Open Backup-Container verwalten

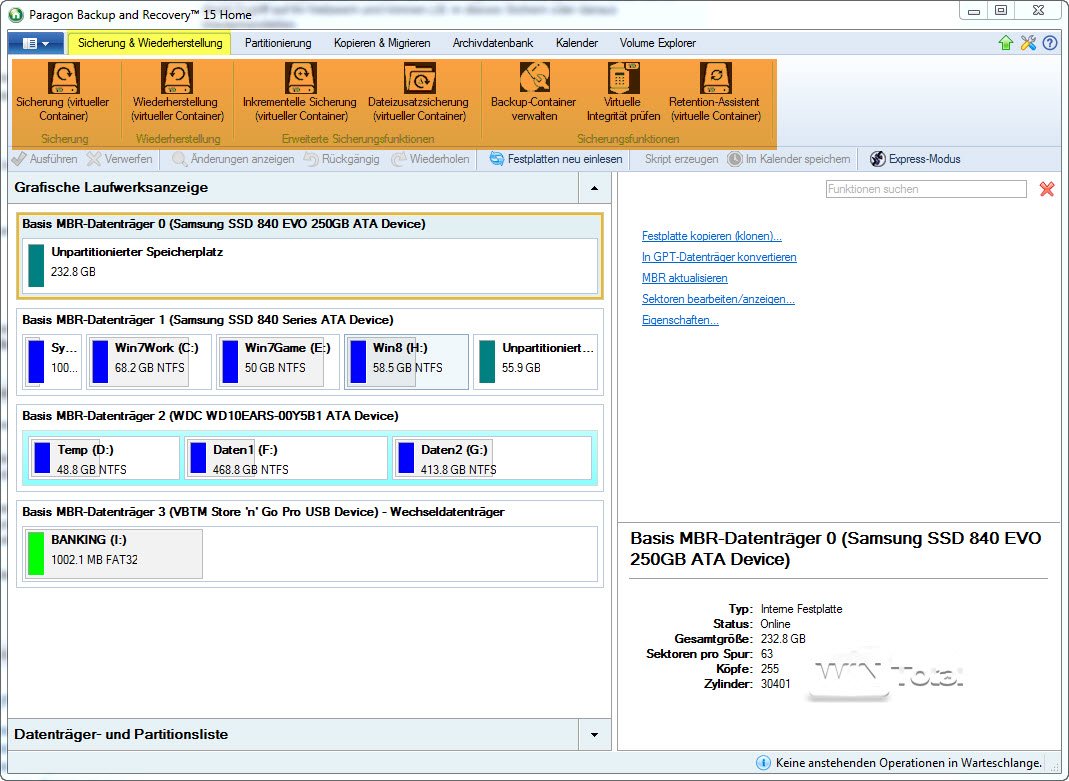[x=533, y=79]
